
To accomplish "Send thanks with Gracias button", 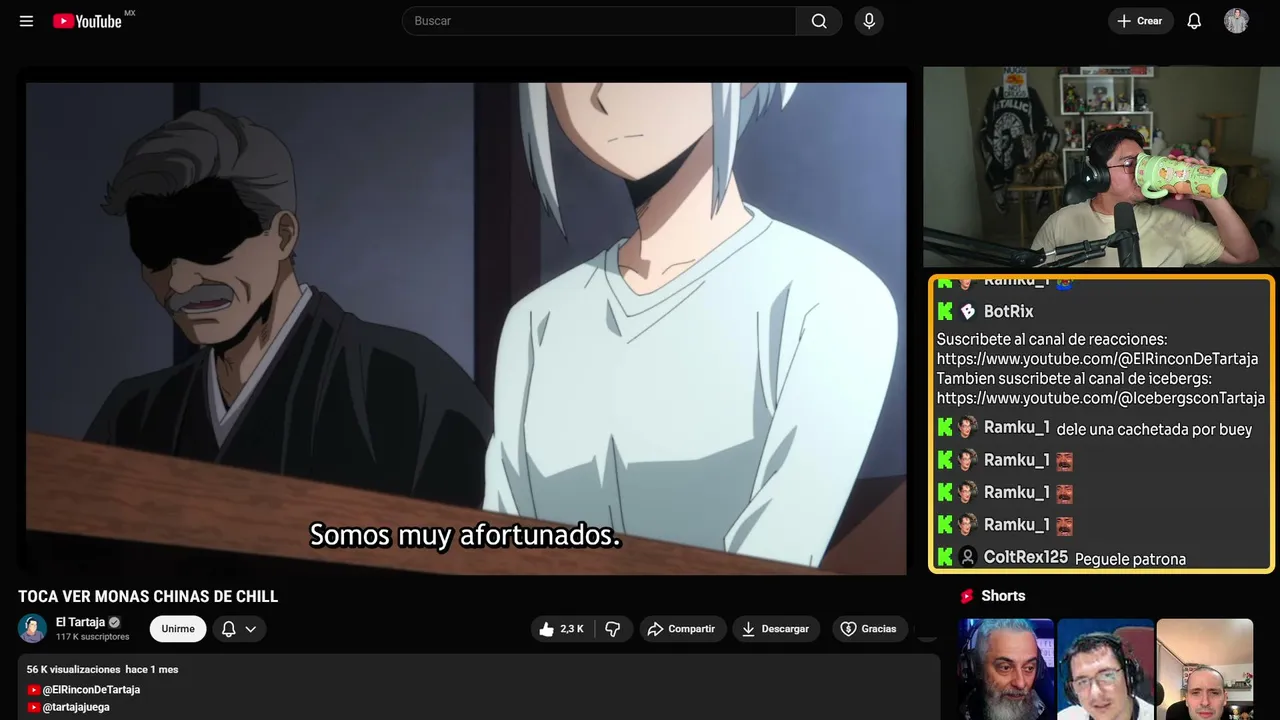I will pyautogui.click(x=869, y=629).
